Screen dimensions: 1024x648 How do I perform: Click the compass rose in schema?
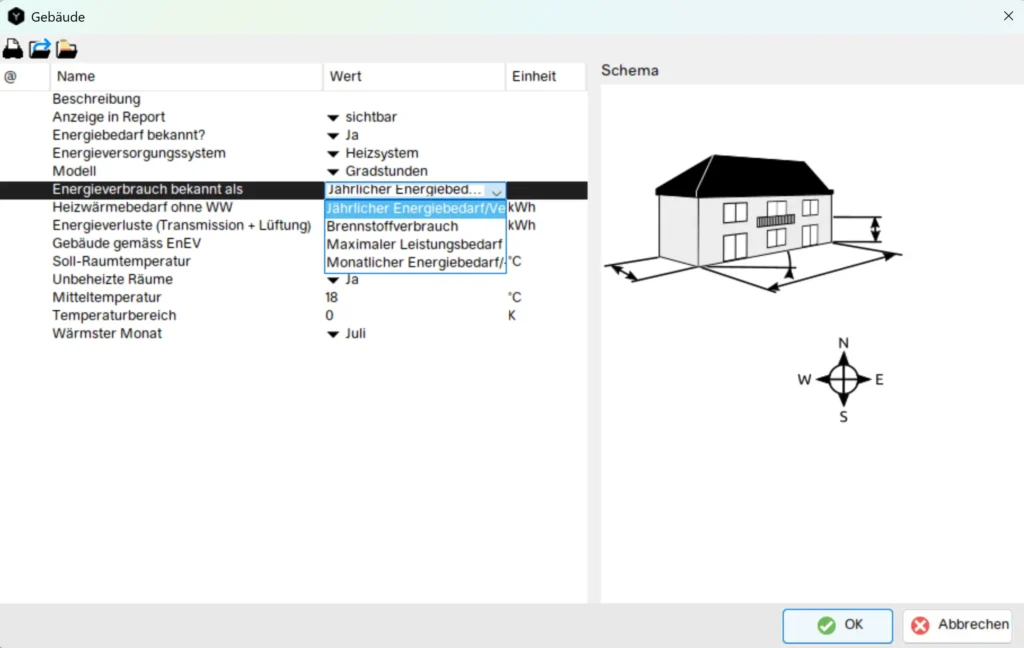pos(843,379)
